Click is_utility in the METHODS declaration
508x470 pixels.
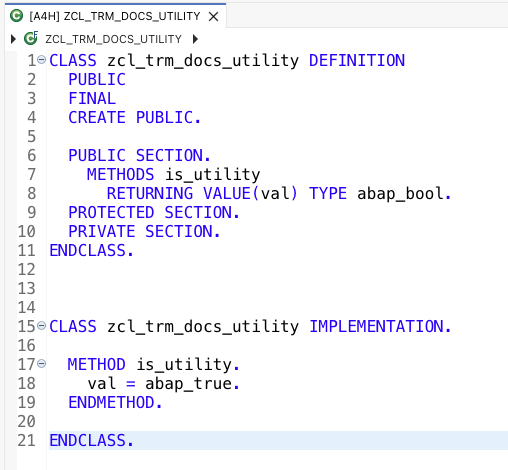(x=213, y=175)
